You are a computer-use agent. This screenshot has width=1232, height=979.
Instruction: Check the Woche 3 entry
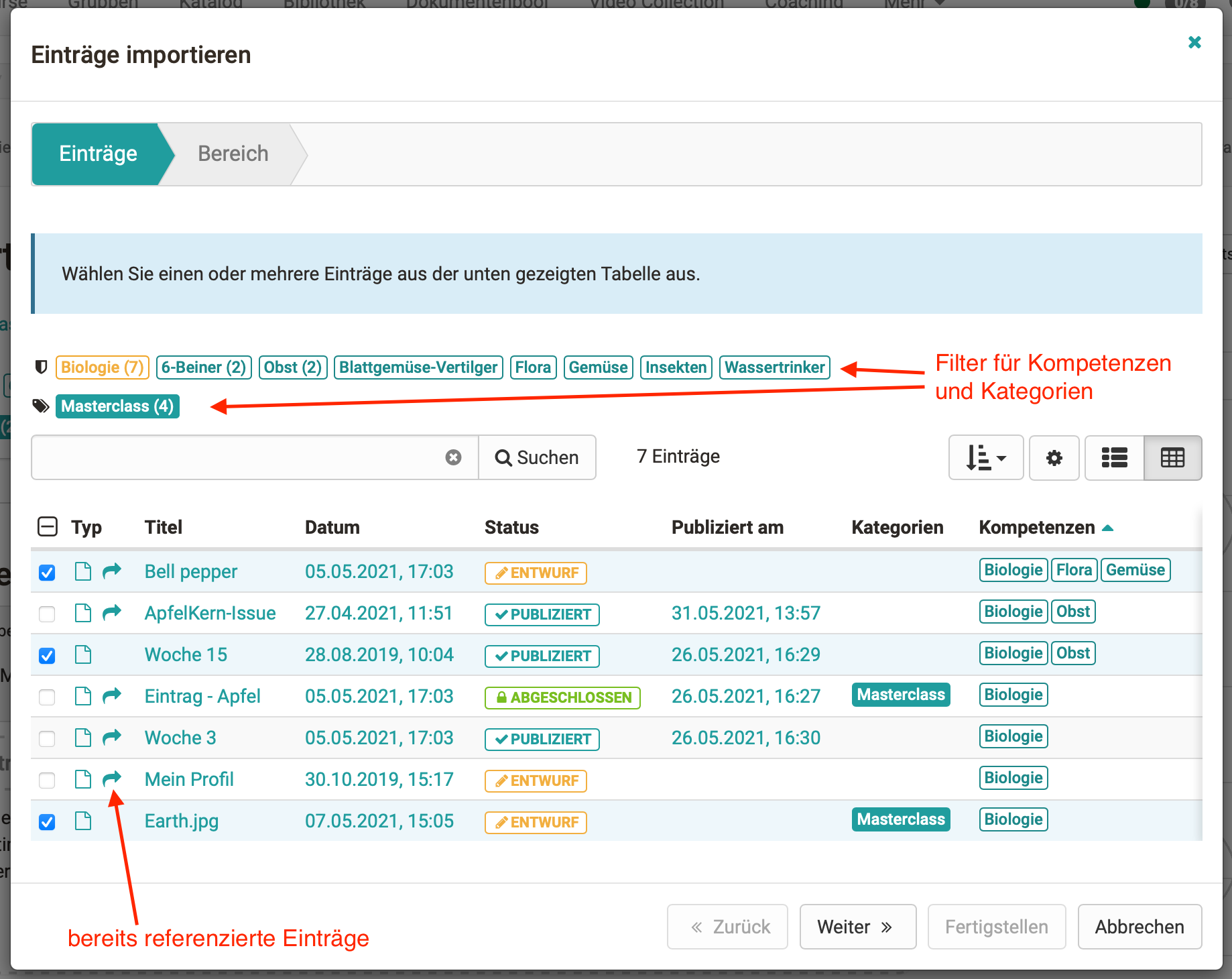click(x=47, y=739)
